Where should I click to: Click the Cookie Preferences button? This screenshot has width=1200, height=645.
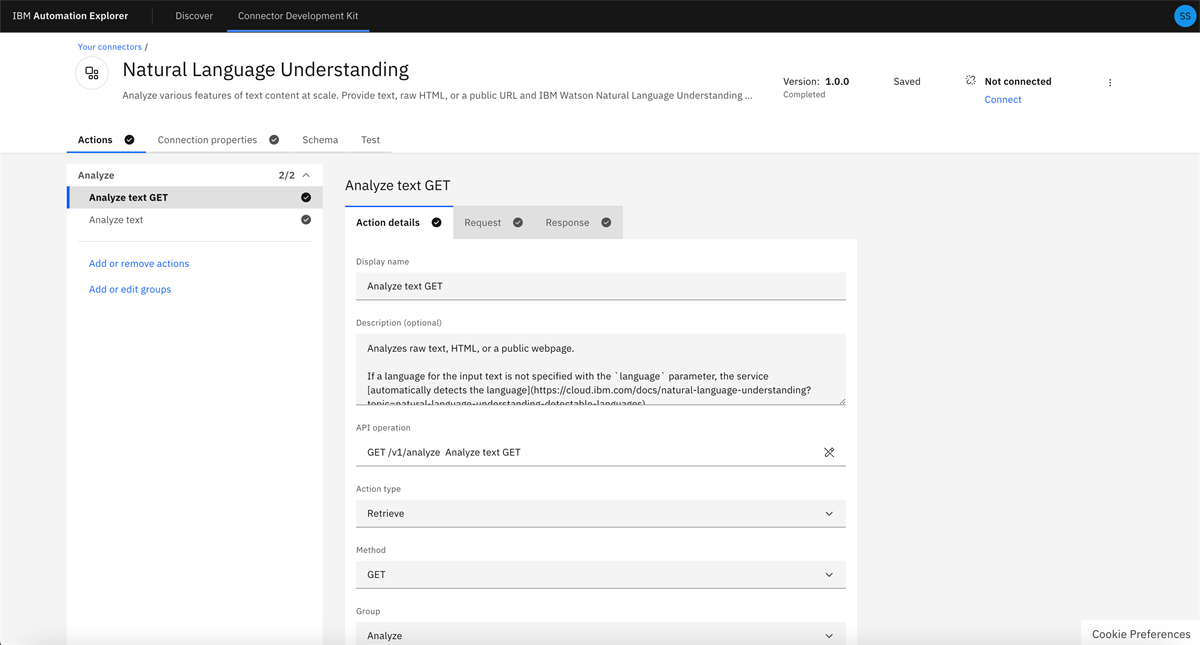click(x=1141, y=634)
